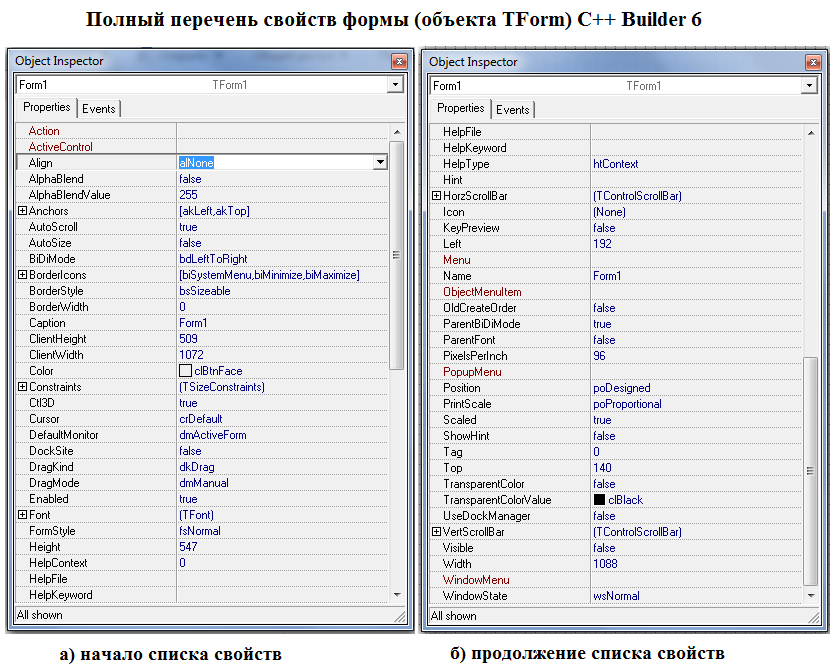Click the Height value 547

(x=188, y=547)
